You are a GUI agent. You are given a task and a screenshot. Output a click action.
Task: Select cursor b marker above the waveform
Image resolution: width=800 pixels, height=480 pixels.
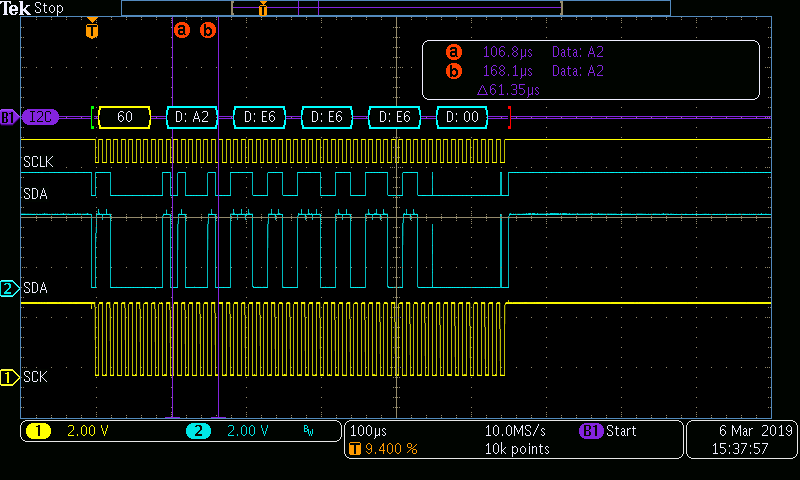point(208,30)
